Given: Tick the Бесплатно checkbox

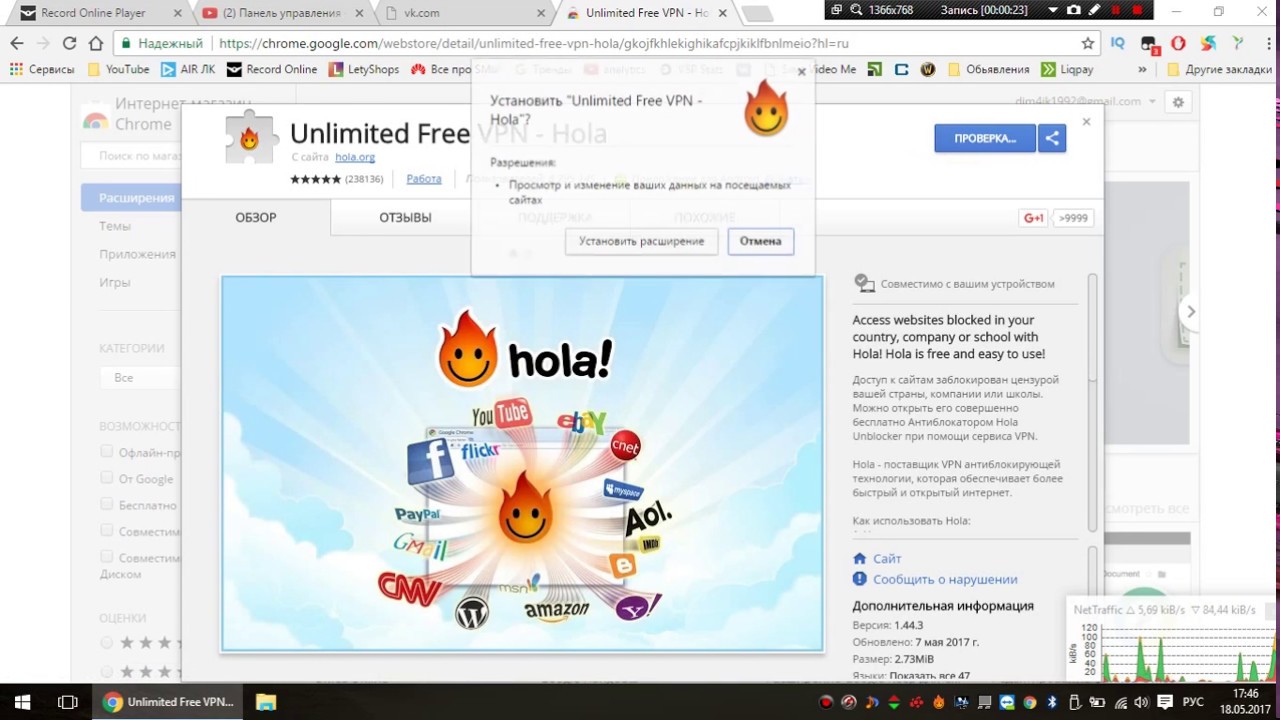Looking at the screenshot, I should [x=107, y=504].
